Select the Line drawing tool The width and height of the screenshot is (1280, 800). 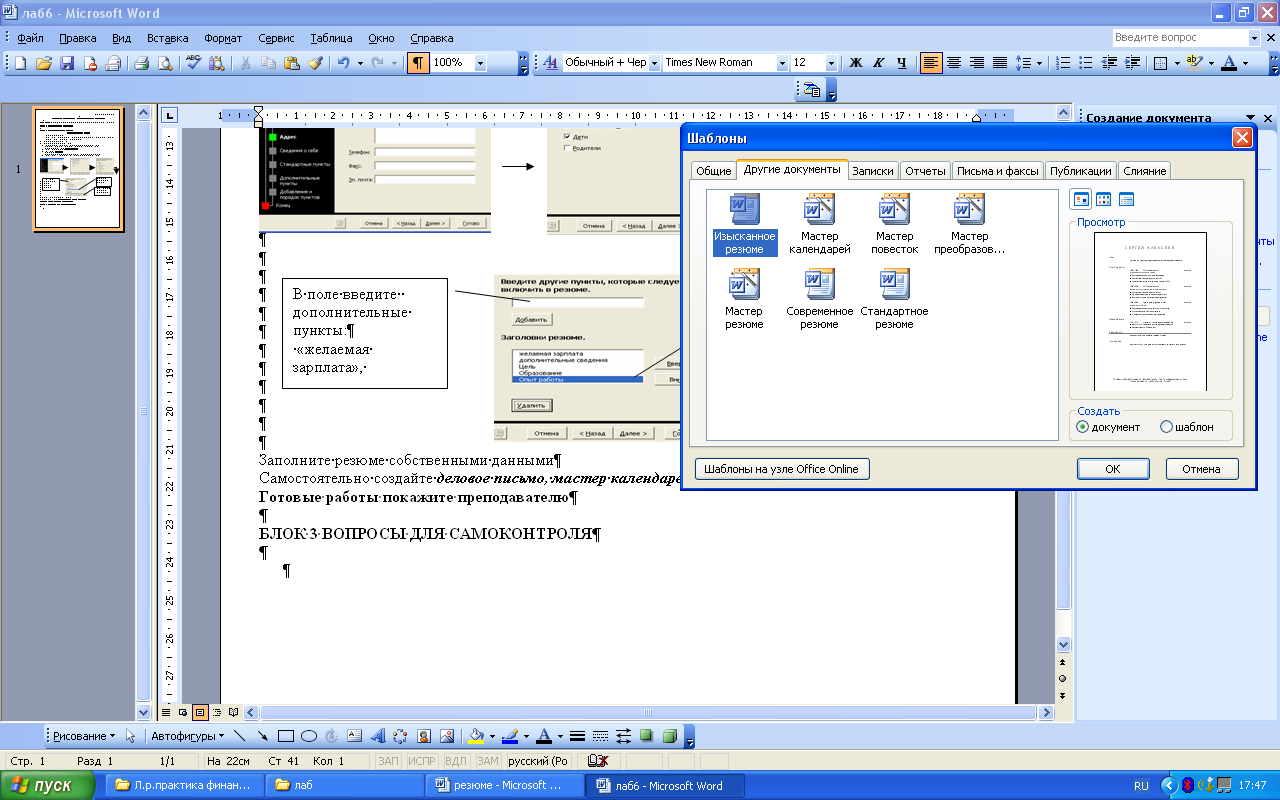239,736
